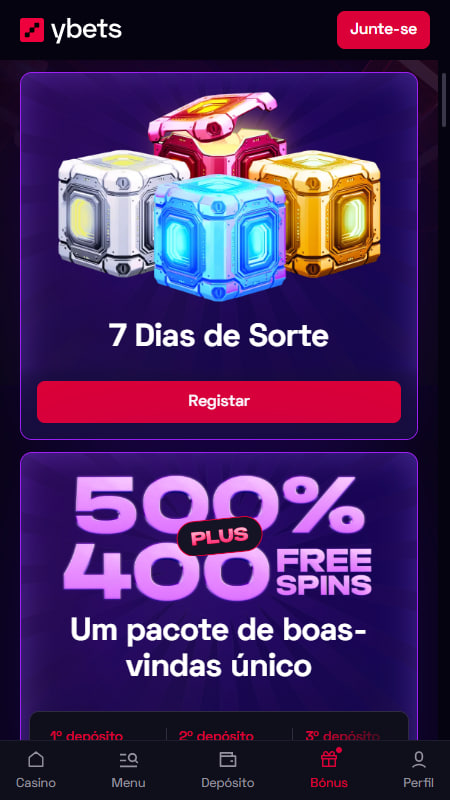This screenshot has height=800, width=450.
Task: Click the ybets red logo icon
Action: 32,30
